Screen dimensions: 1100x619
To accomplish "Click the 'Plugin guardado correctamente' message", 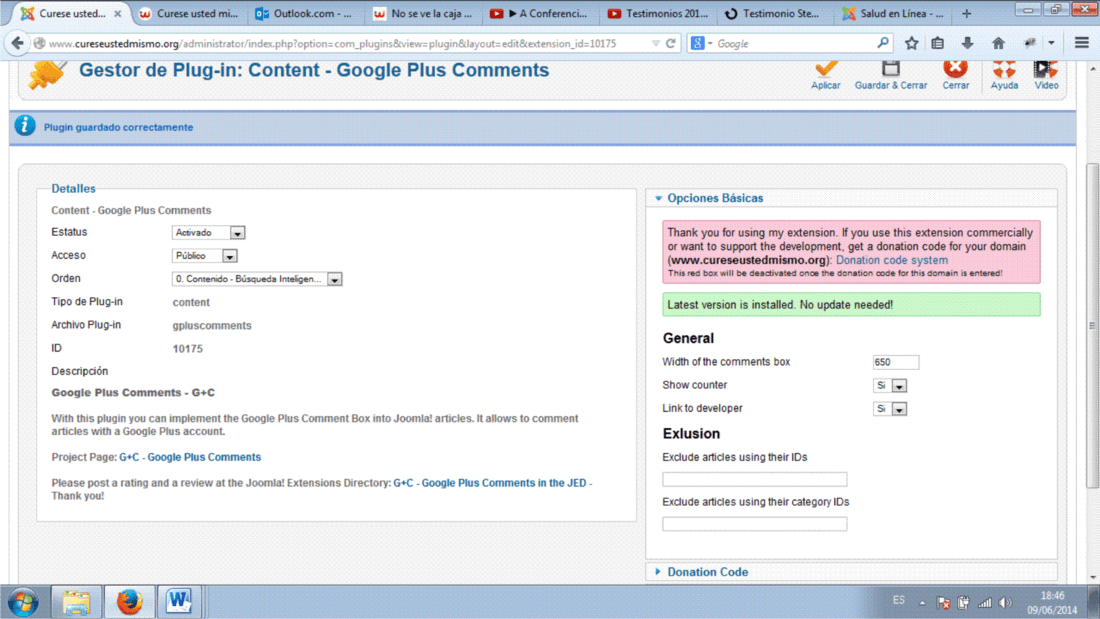I will [119, 127].
